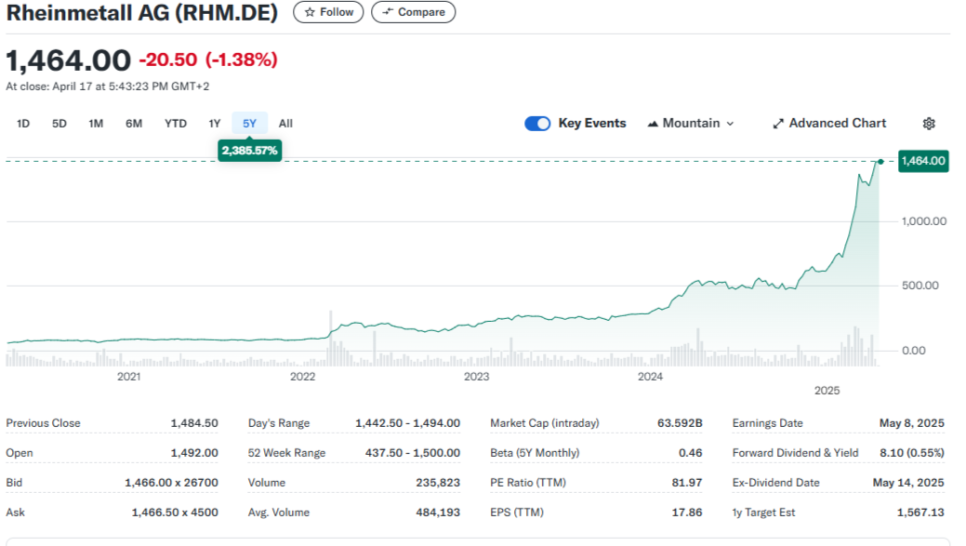Select the 5D time range tab
This screenshot has height=546, width=966.
click(59, 123)
